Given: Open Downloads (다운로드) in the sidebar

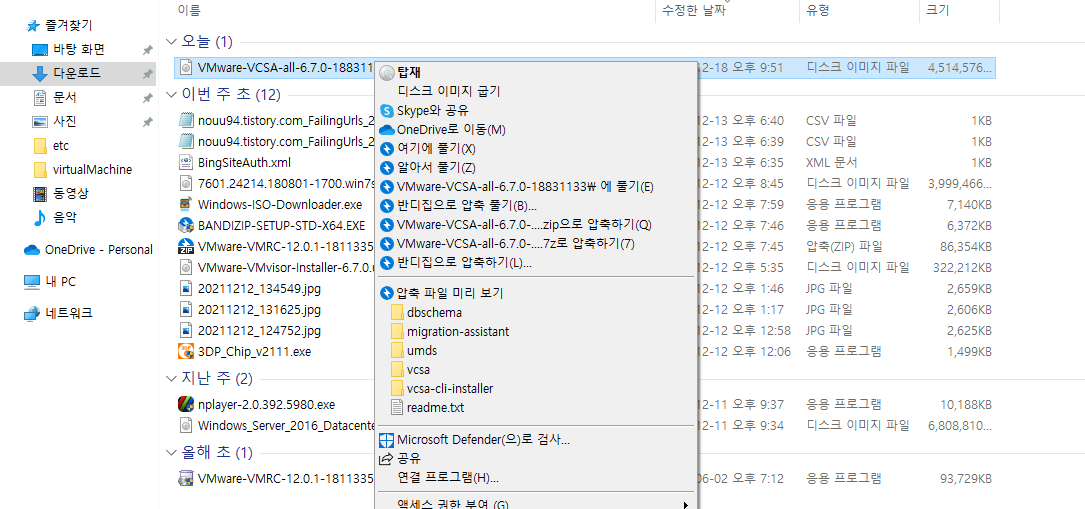Looking at the screenshot, I should pyautogui.click(x=76, y=73).
